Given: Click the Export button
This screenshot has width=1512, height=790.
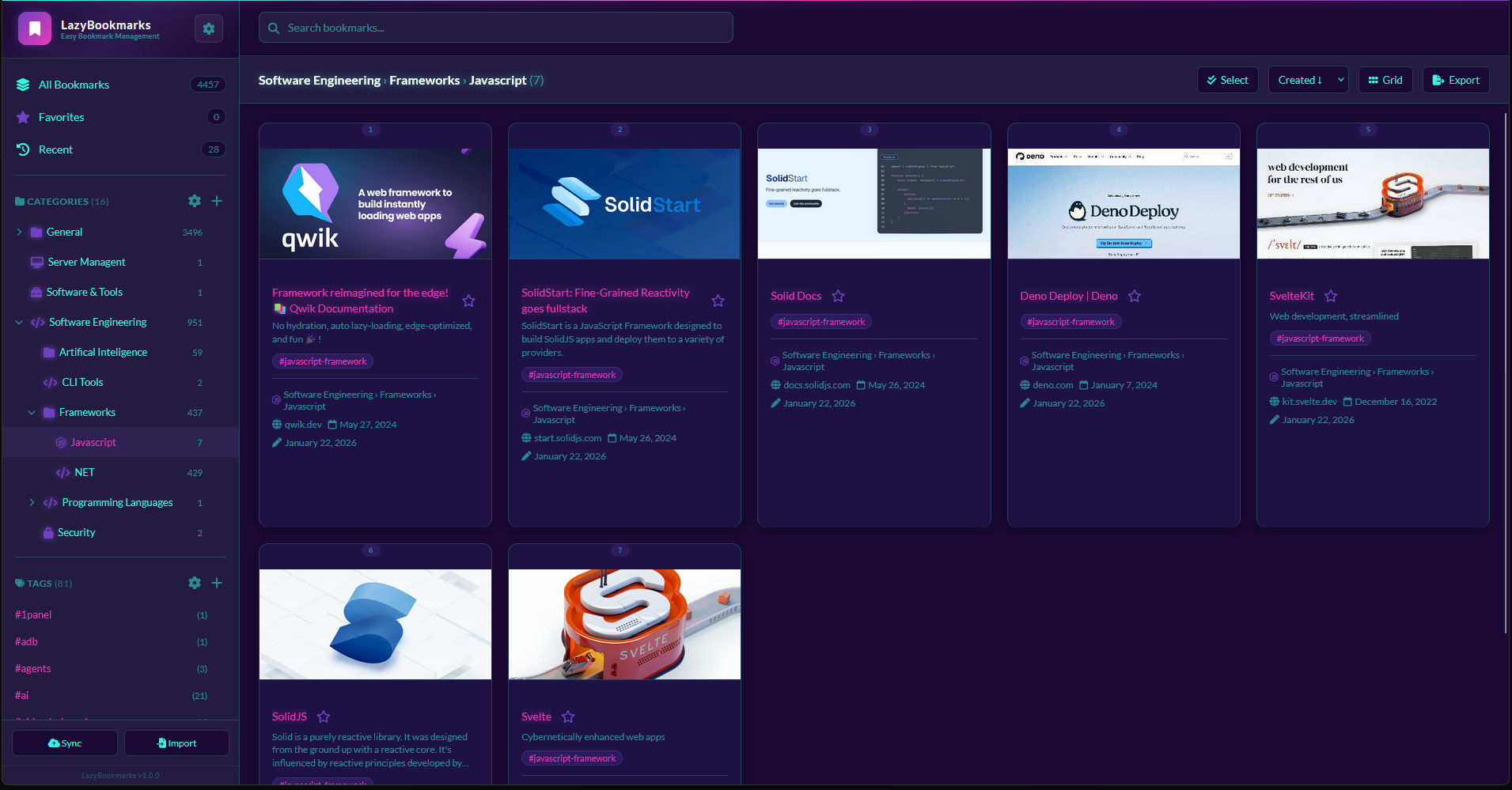Looking at the screenshot, I should (1456, 80).
